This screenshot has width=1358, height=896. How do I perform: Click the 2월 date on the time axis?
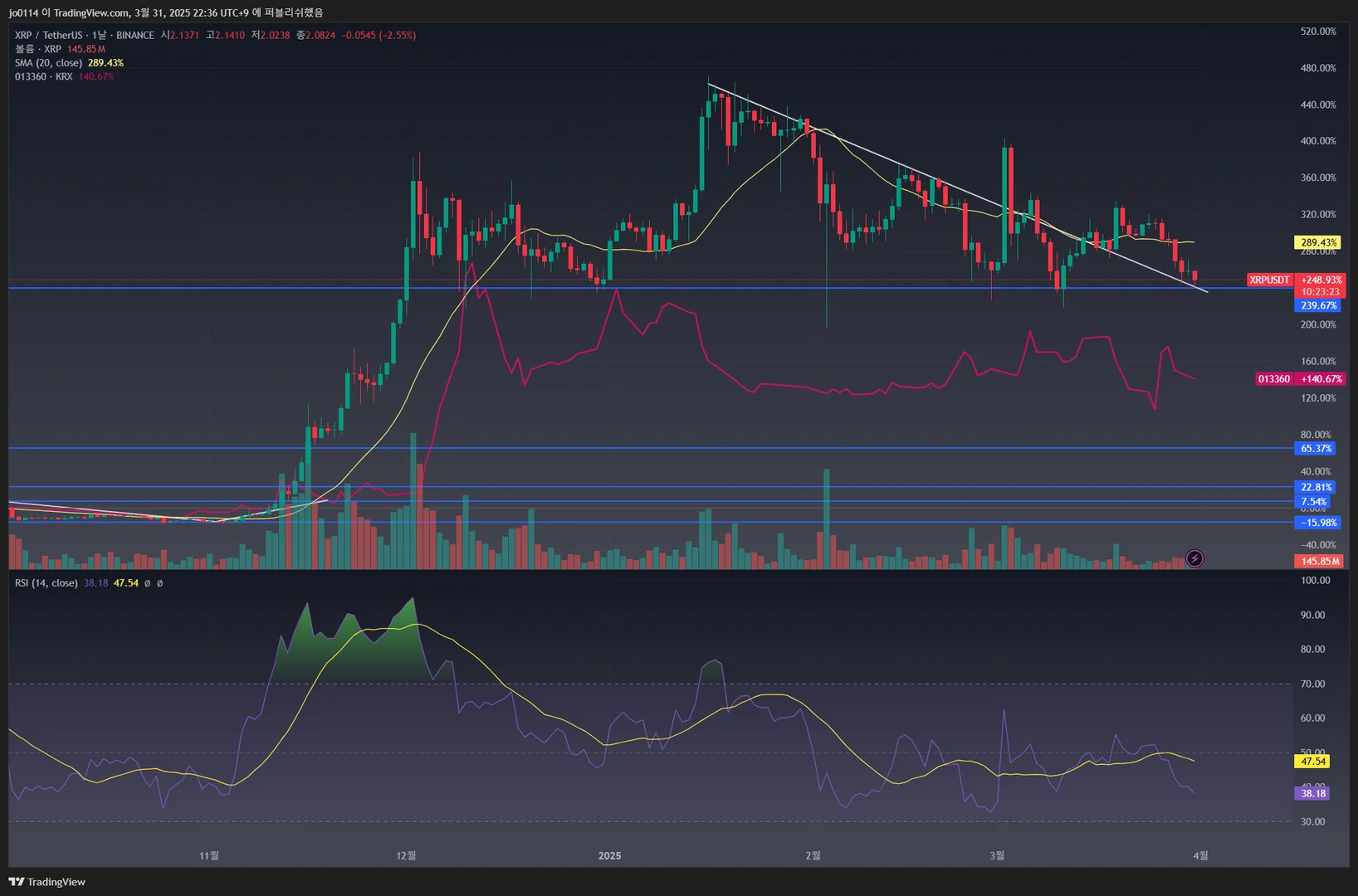(x=813, y=855)
